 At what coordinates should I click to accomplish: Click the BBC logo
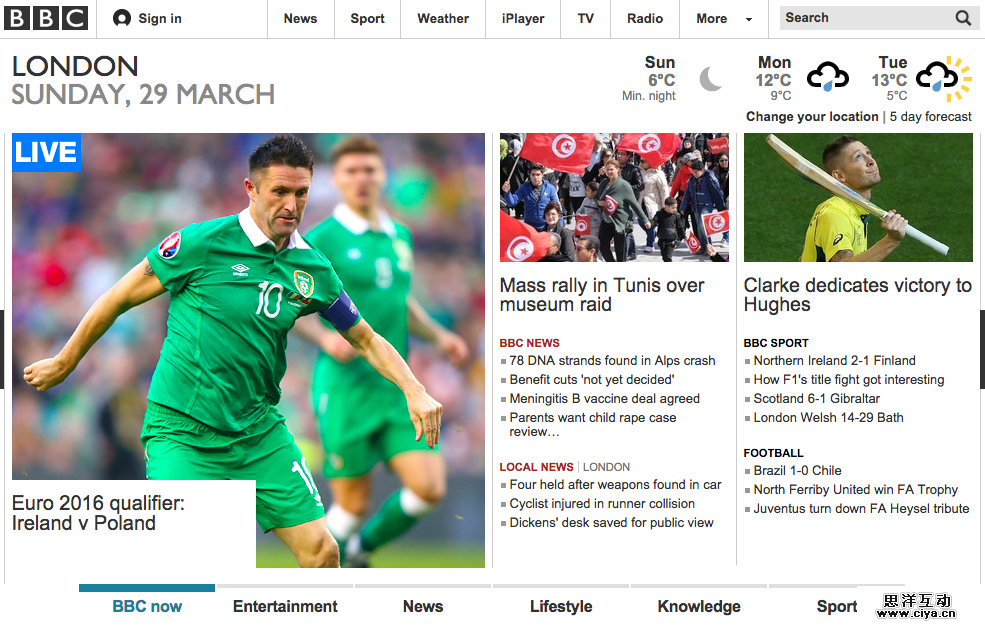point(46,18)
